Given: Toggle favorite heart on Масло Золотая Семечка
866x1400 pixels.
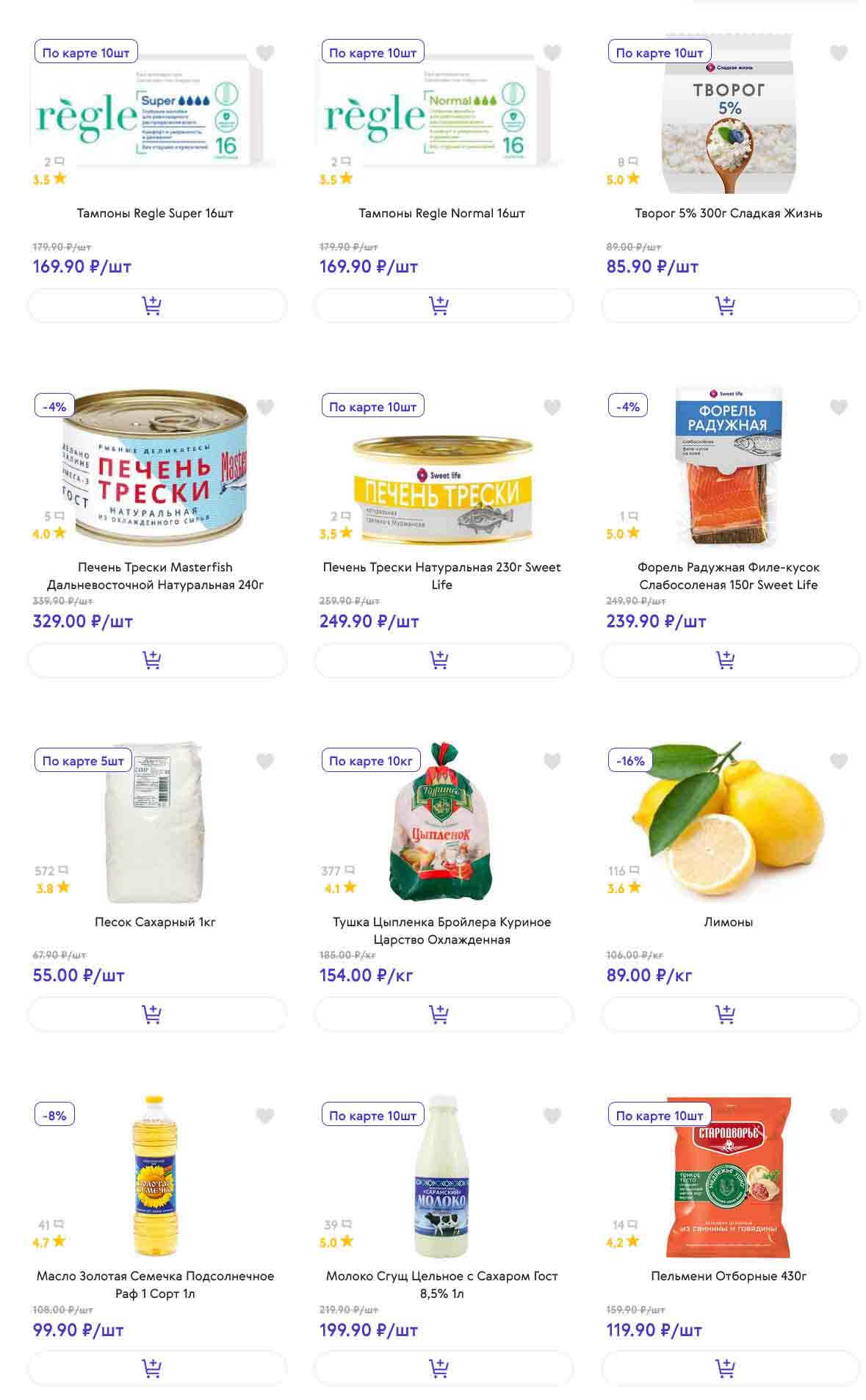Looking at the screenshot, I should click(x=265, y=1116).
